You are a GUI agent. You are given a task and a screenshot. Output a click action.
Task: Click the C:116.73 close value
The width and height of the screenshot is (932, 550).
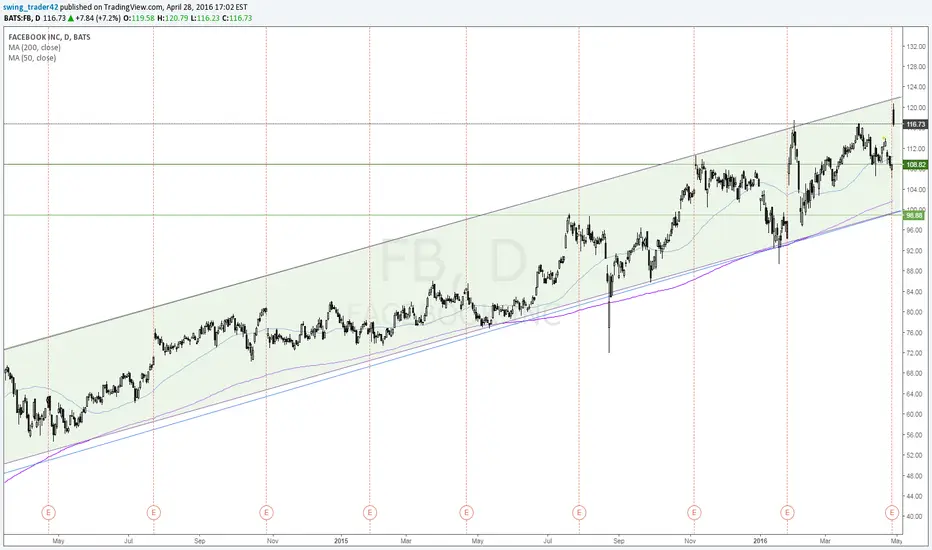click(x=237, y=18)
